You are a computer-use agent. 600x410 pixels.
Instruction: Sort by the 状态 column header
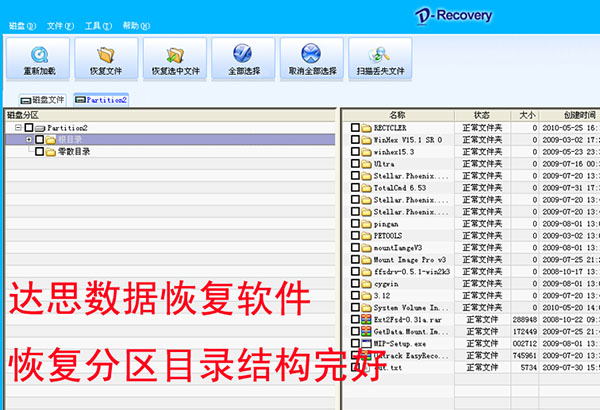(482, 115)
